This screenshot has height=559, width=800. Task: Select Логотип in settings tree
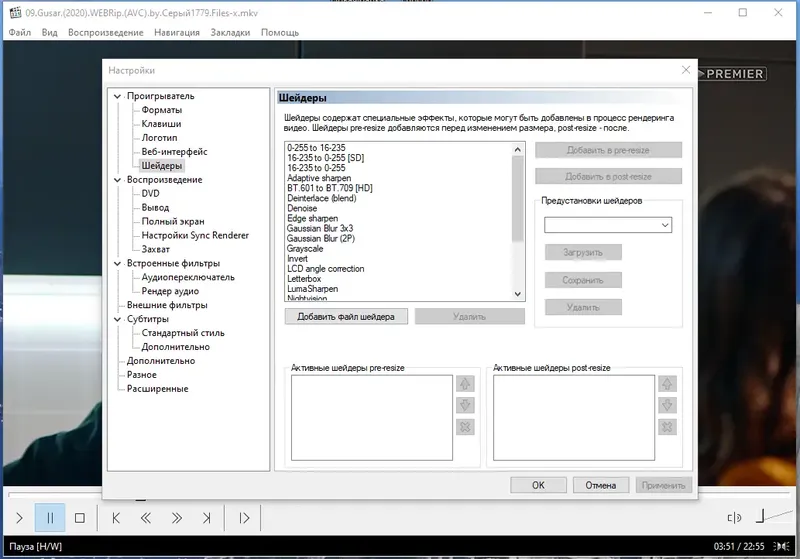pos(159,138)
